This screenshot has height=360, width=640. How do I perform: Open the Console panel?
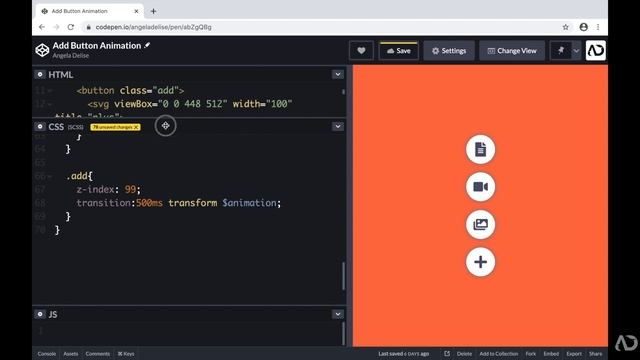click(47, 353)
